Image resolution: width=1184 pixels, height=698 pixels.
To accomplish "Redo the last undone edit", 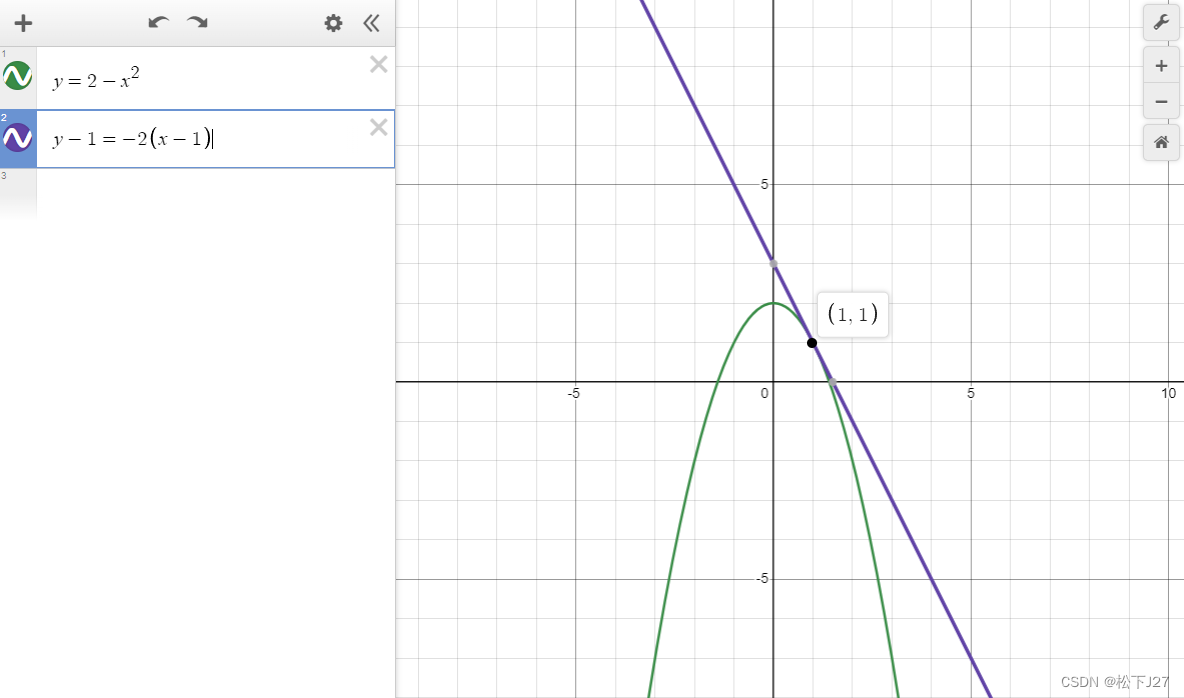I will [198, 23].
